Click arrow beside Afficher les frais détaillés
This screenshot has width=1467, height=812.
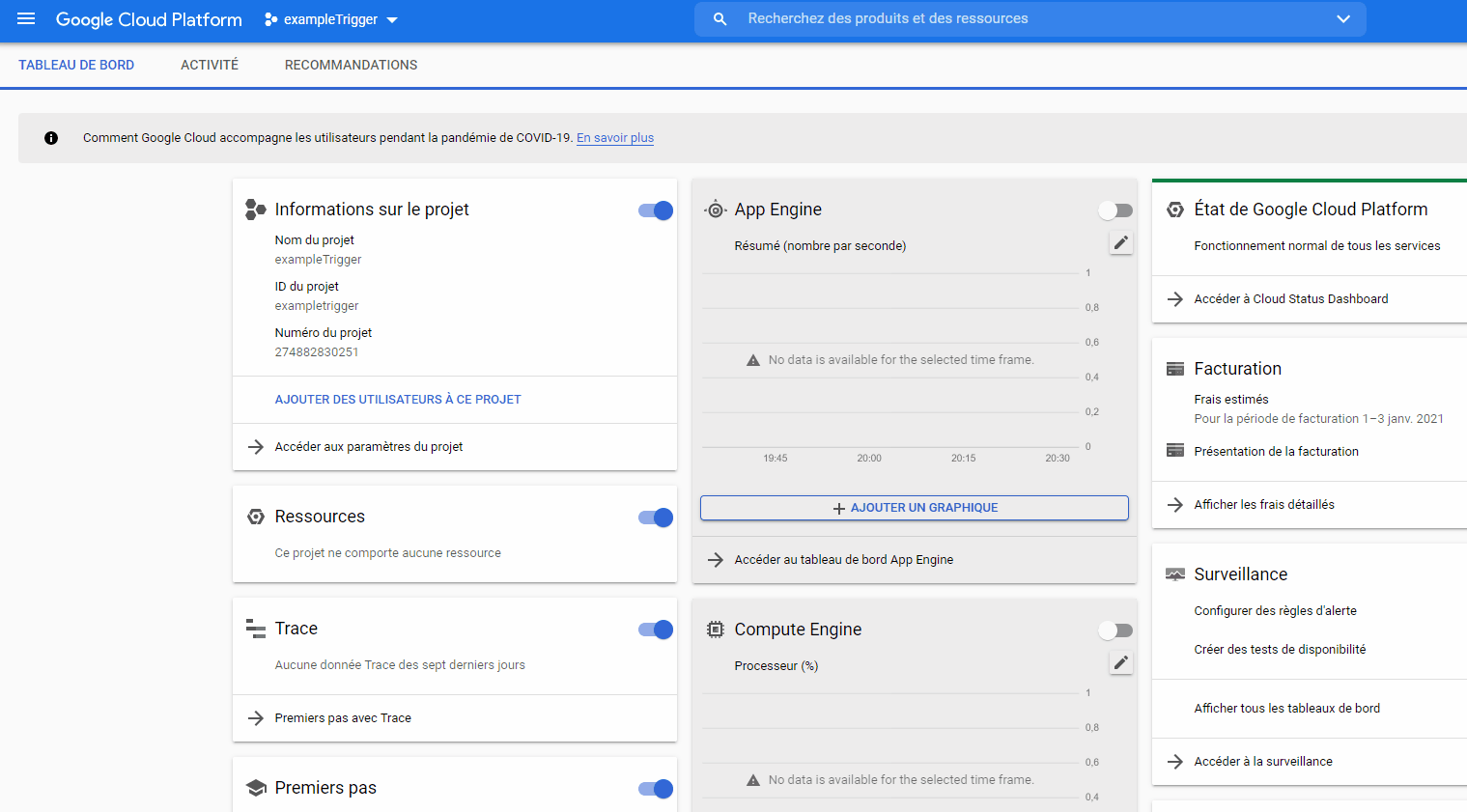pos(1175,505)
